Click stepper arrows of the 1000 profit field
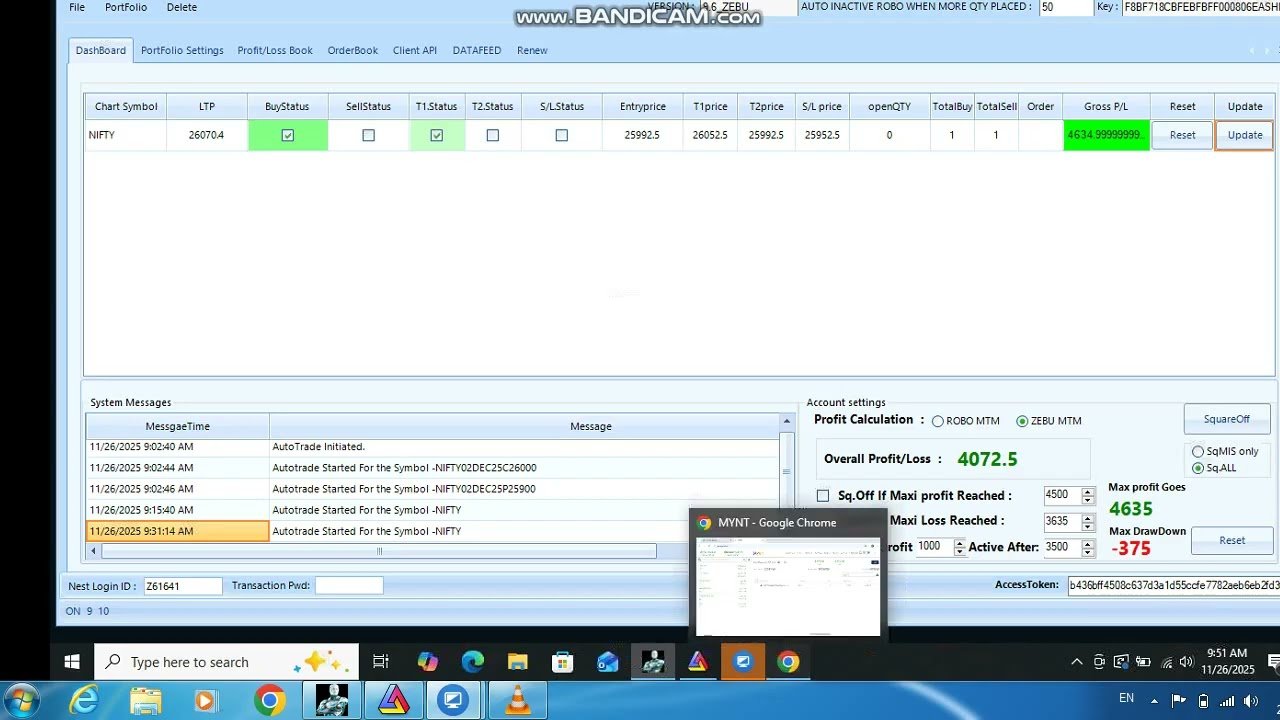This screenshot has height=720, width=1280. tap(959, 547)
